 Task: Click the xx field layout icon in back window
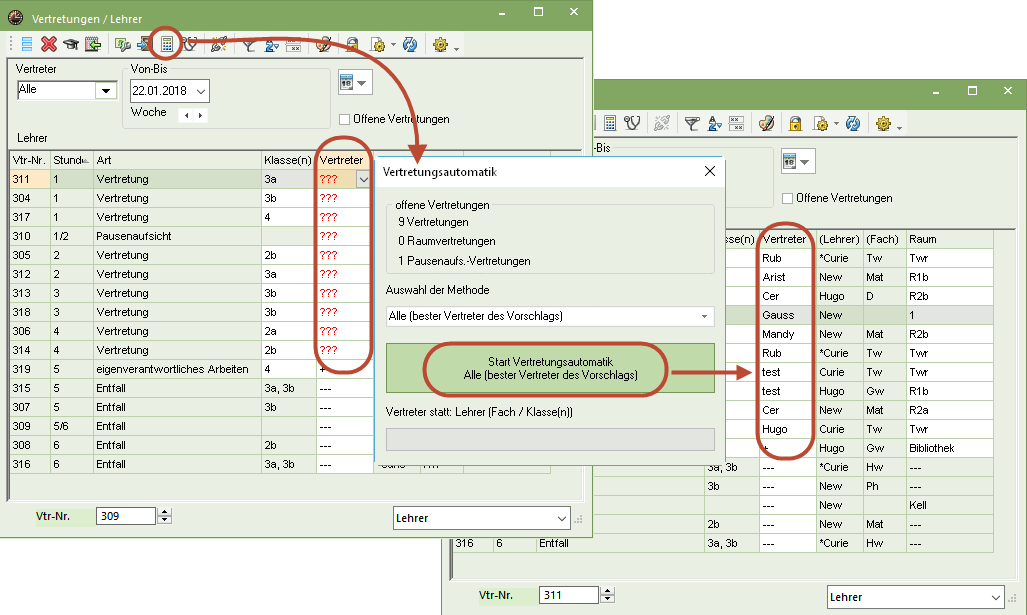click(x=736, y=123)
